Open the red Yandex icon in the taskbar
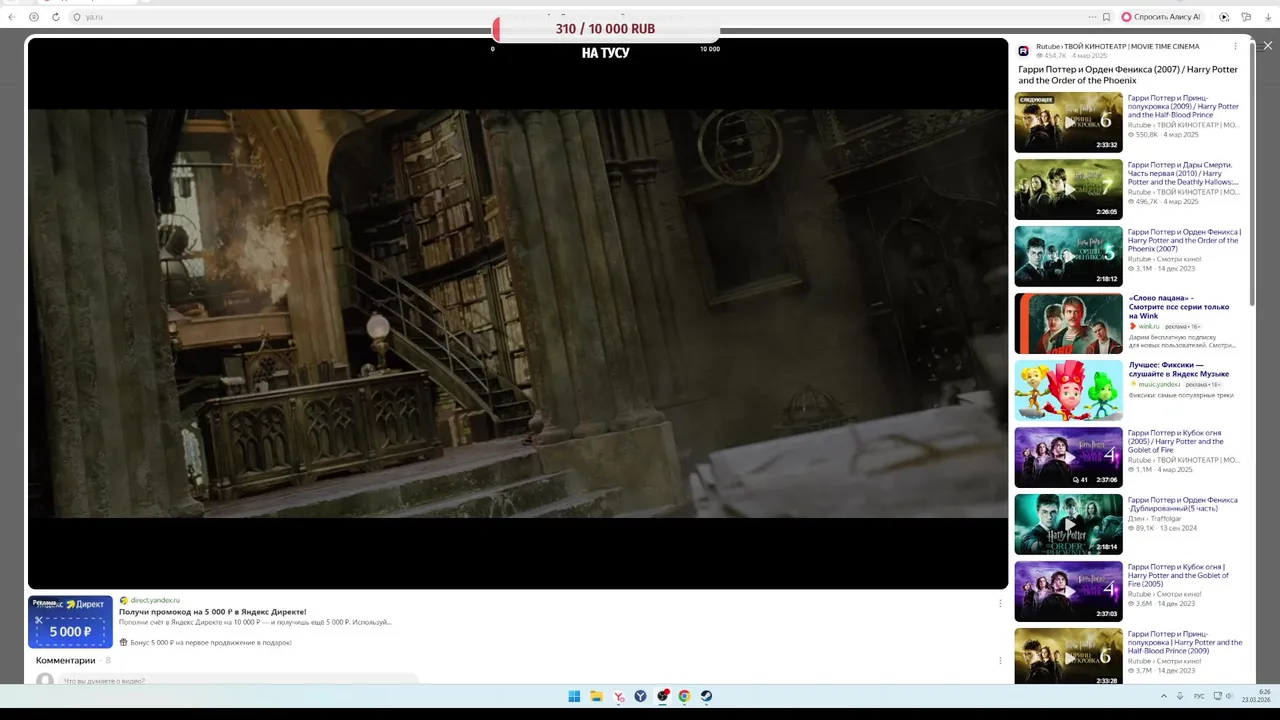 [x=619, y=696]
